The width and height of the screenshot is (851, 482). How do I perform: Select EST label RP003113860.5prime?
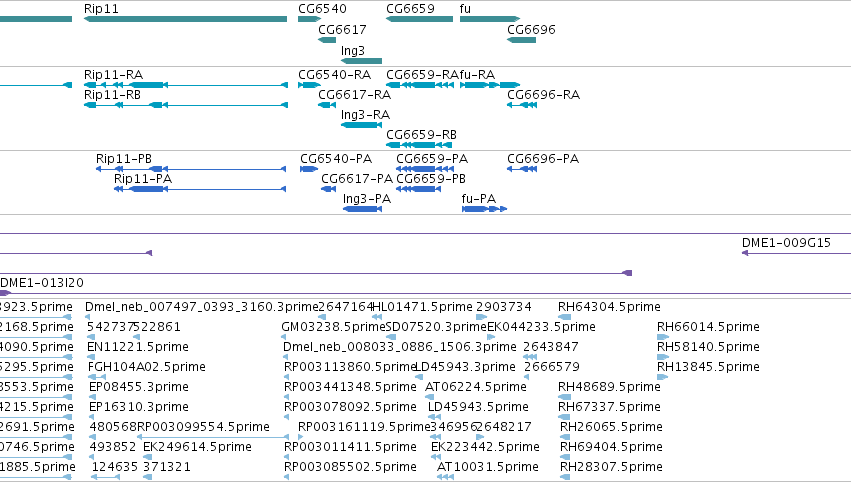350,367
